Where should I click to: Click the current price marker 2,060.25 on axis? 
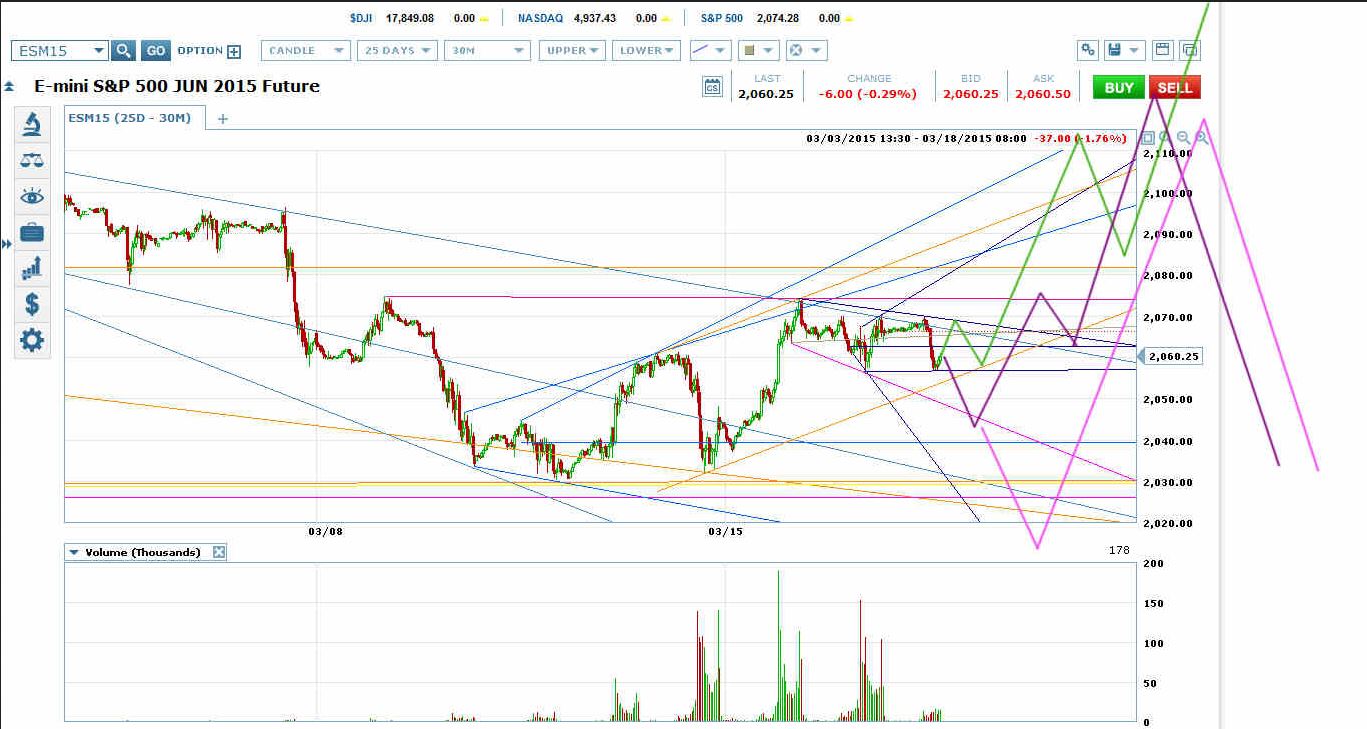1172,356
